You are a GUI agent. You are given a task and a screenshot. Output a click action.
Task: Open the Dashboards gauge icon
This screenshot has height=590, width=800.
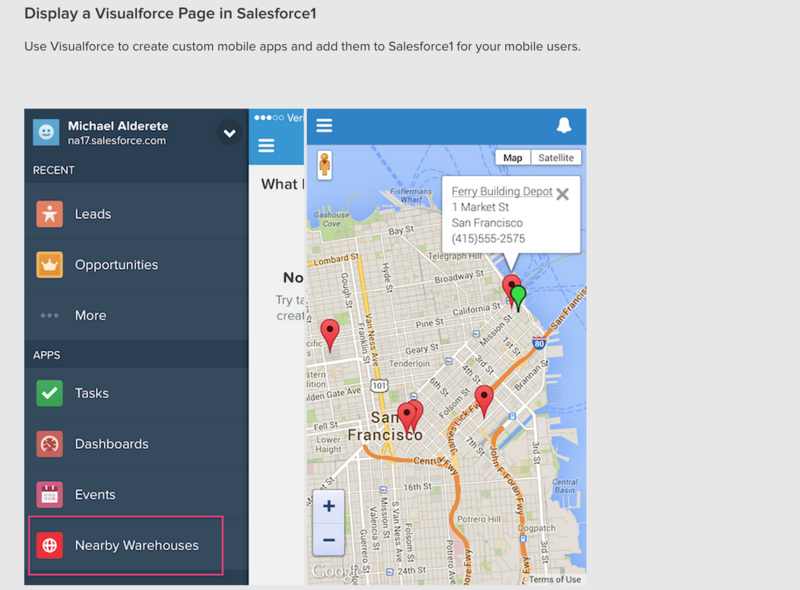pos(49,444)
